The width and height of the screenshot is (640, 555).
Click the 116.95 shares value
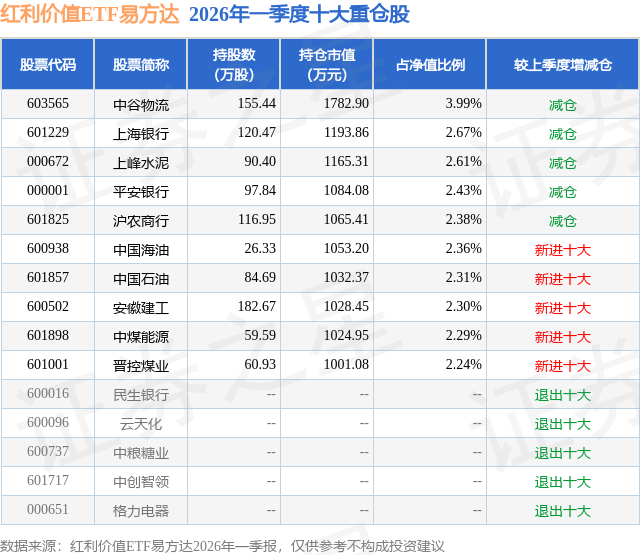(257, 220)
